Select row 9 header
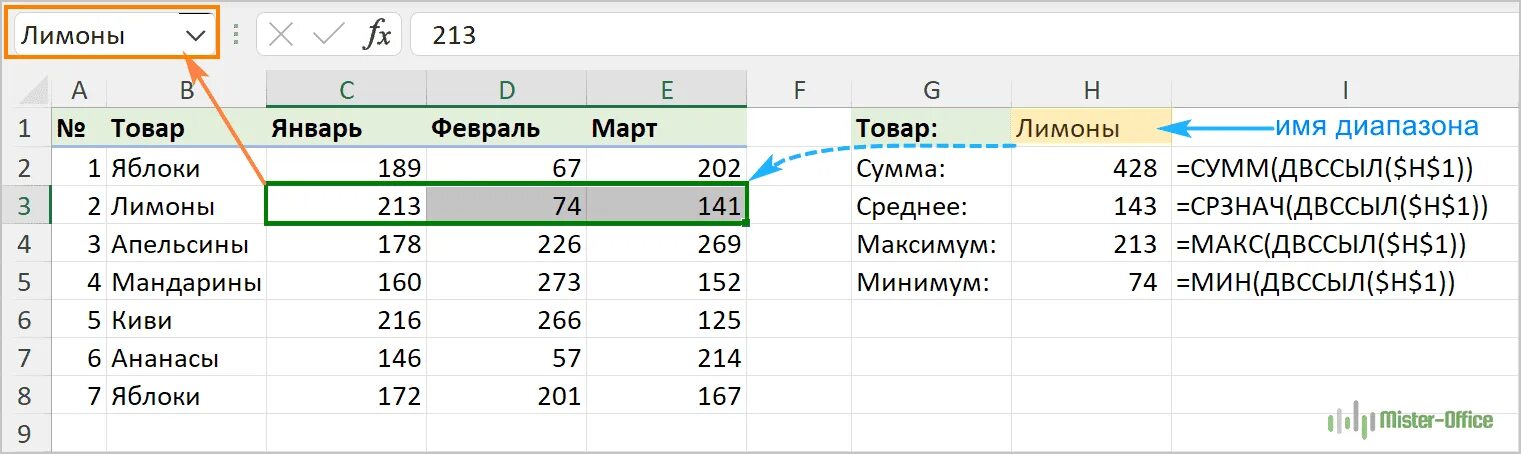Screen dimensions: 1521x454 click(26, 434)
